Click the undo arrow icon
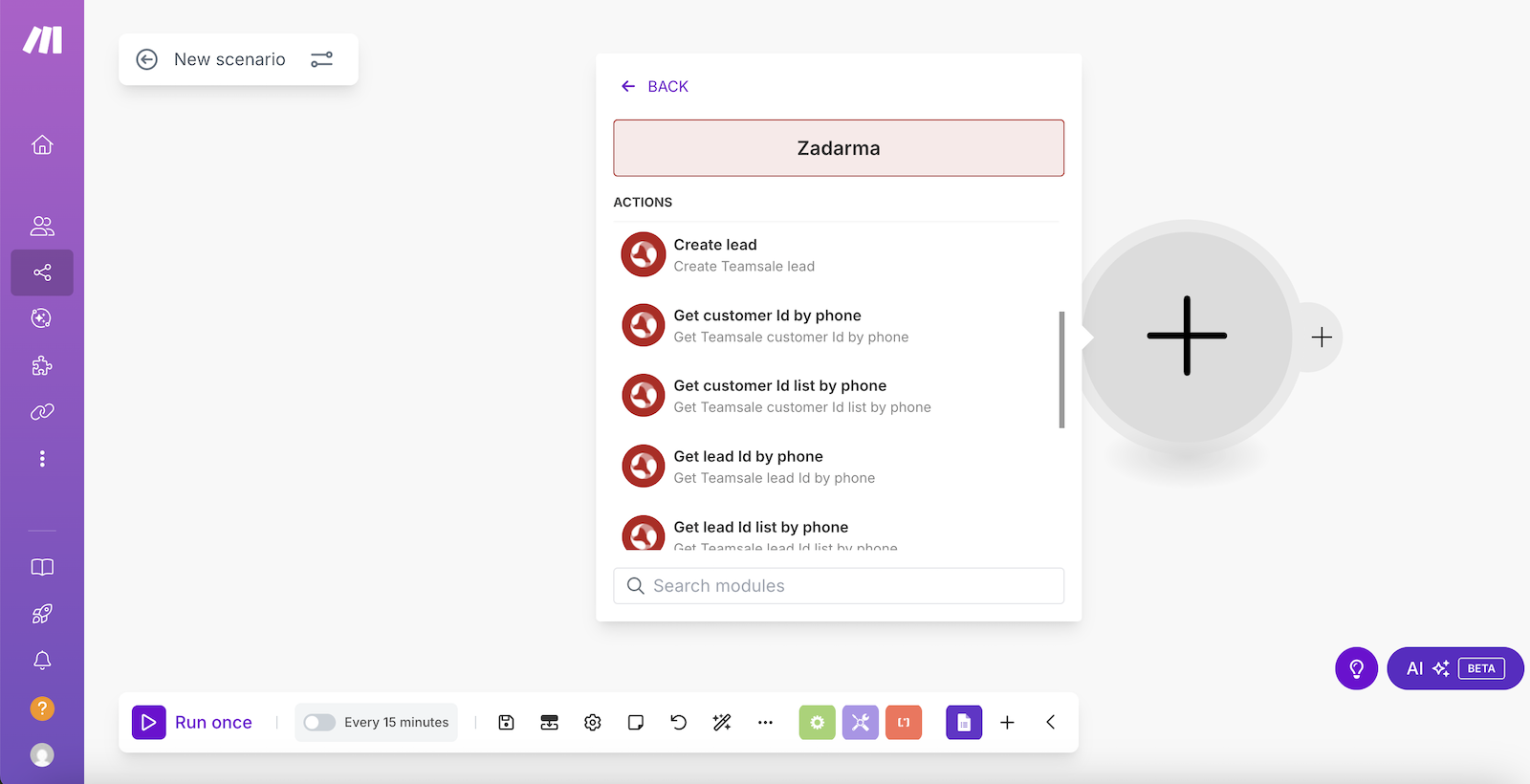 coord(679,723)
